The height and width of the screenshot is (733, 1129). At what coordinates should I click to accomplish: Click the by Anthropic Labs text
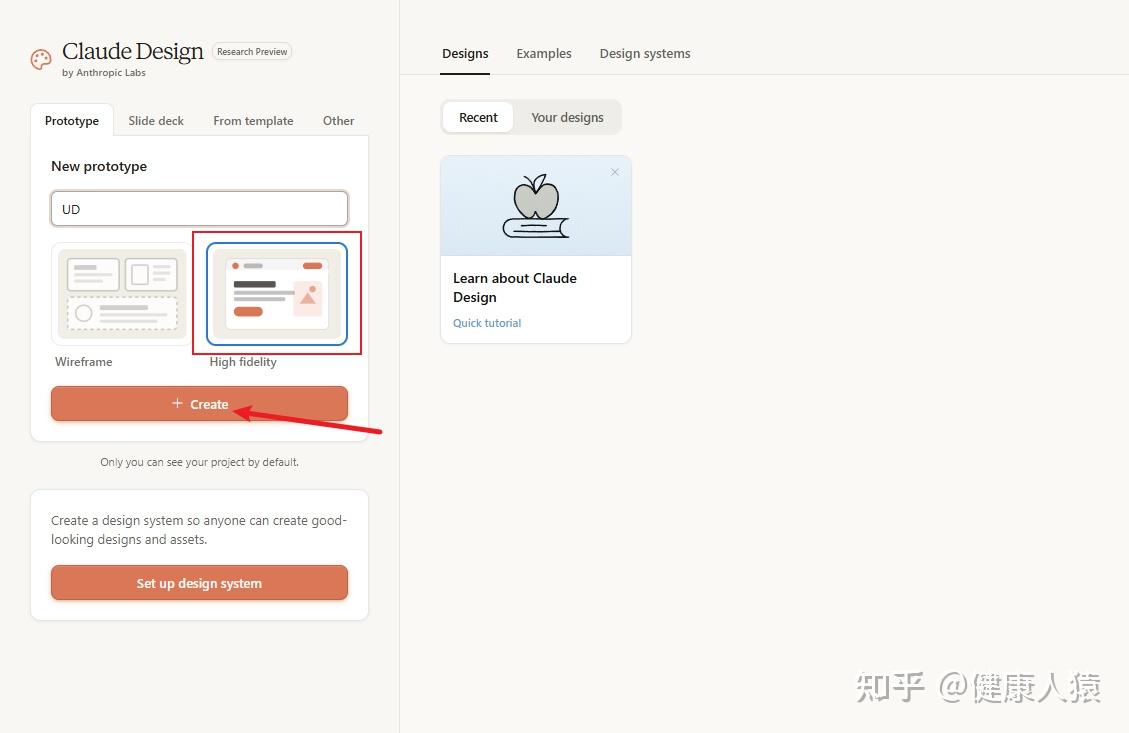pyautogui.click(x=104, y=73)
